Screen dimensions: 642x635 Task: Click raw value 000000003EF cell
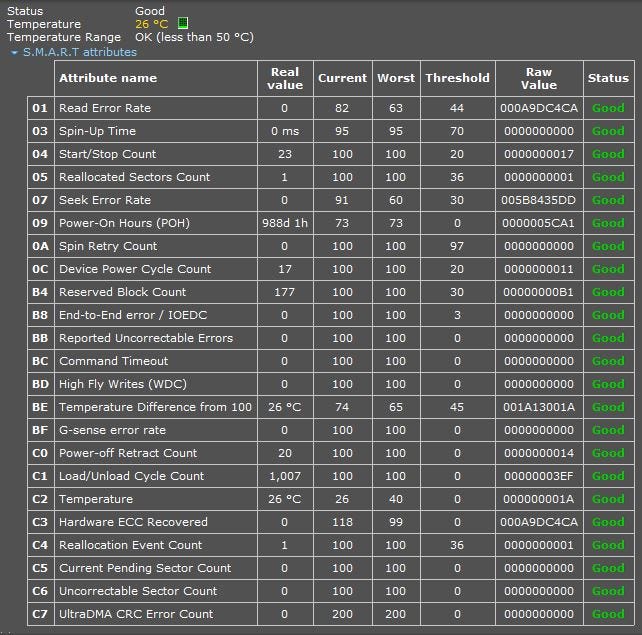[539, 476]
